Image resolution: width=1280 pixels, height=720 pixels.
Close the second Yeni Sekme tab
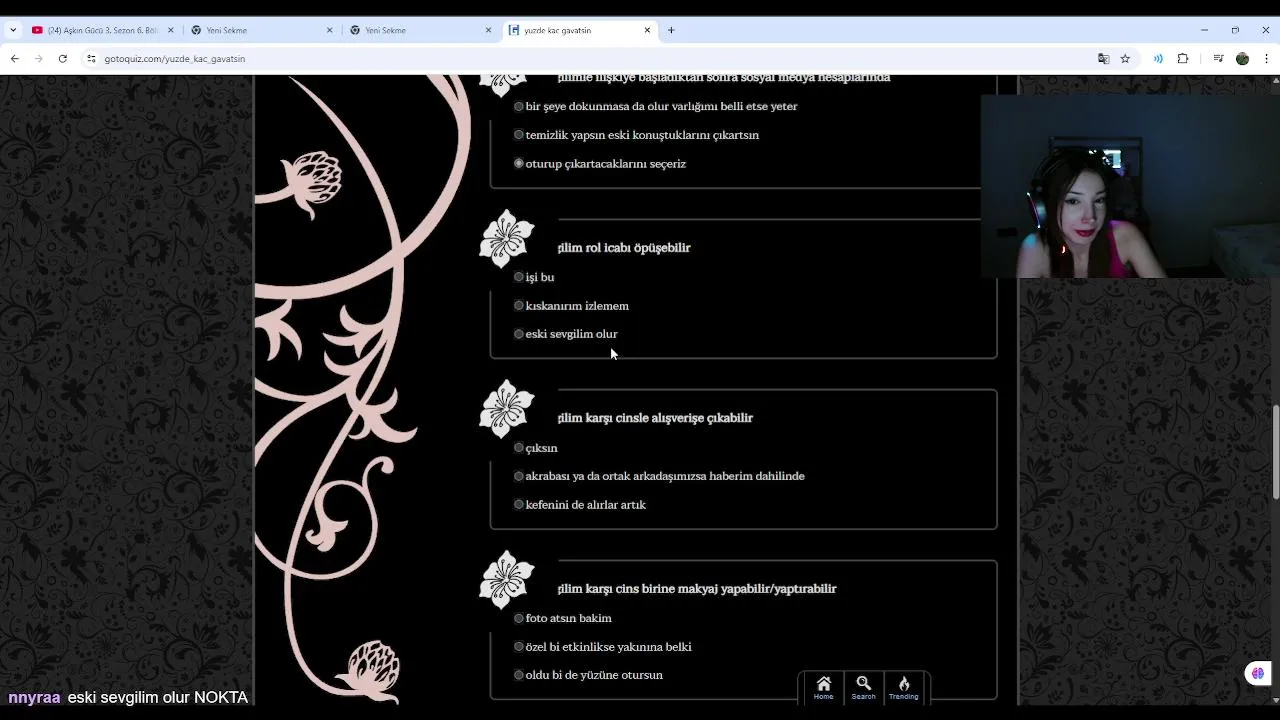click(x=488, y=30)
